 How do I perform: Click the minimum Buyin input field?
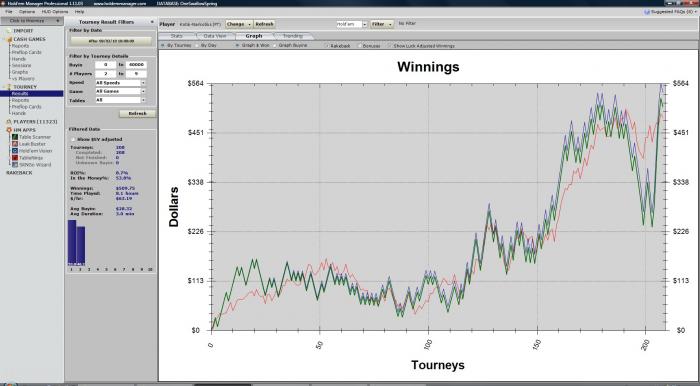click(x=105, y=65)
